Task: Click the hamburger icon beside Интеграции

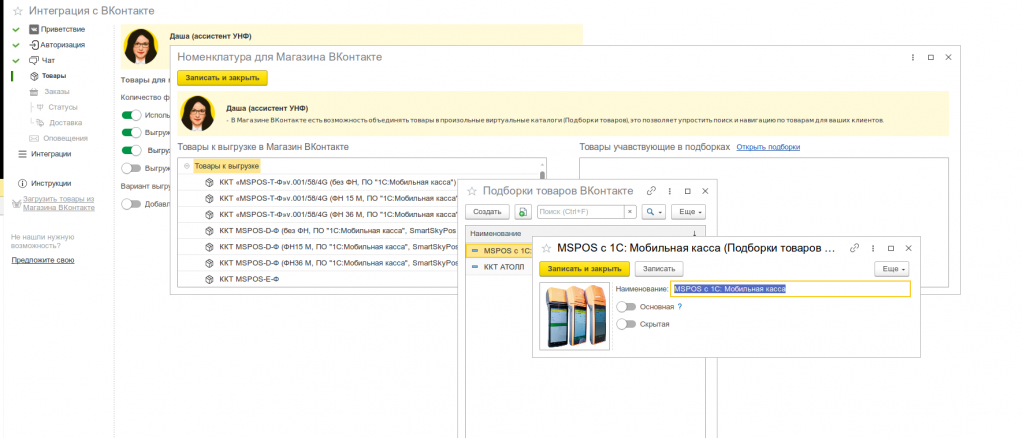Action: point(23,154)
